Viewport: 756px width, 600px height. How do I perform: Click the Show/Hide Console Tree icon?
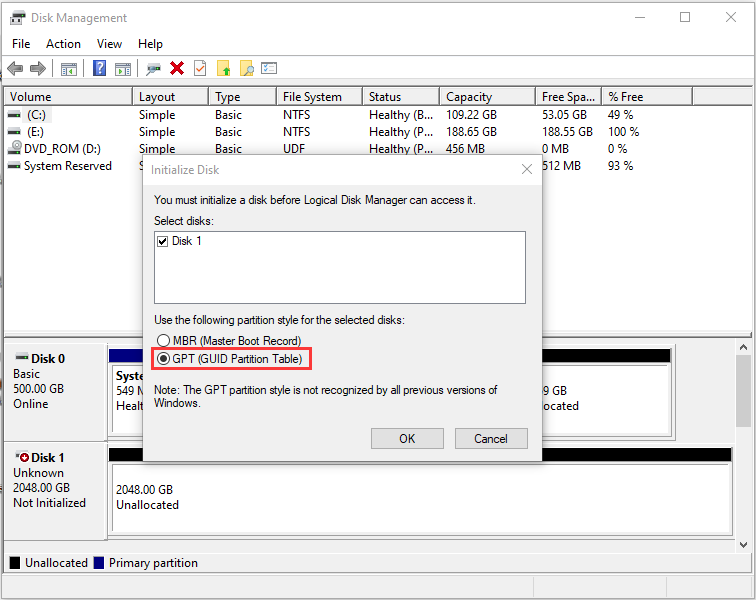click(68, 69)
